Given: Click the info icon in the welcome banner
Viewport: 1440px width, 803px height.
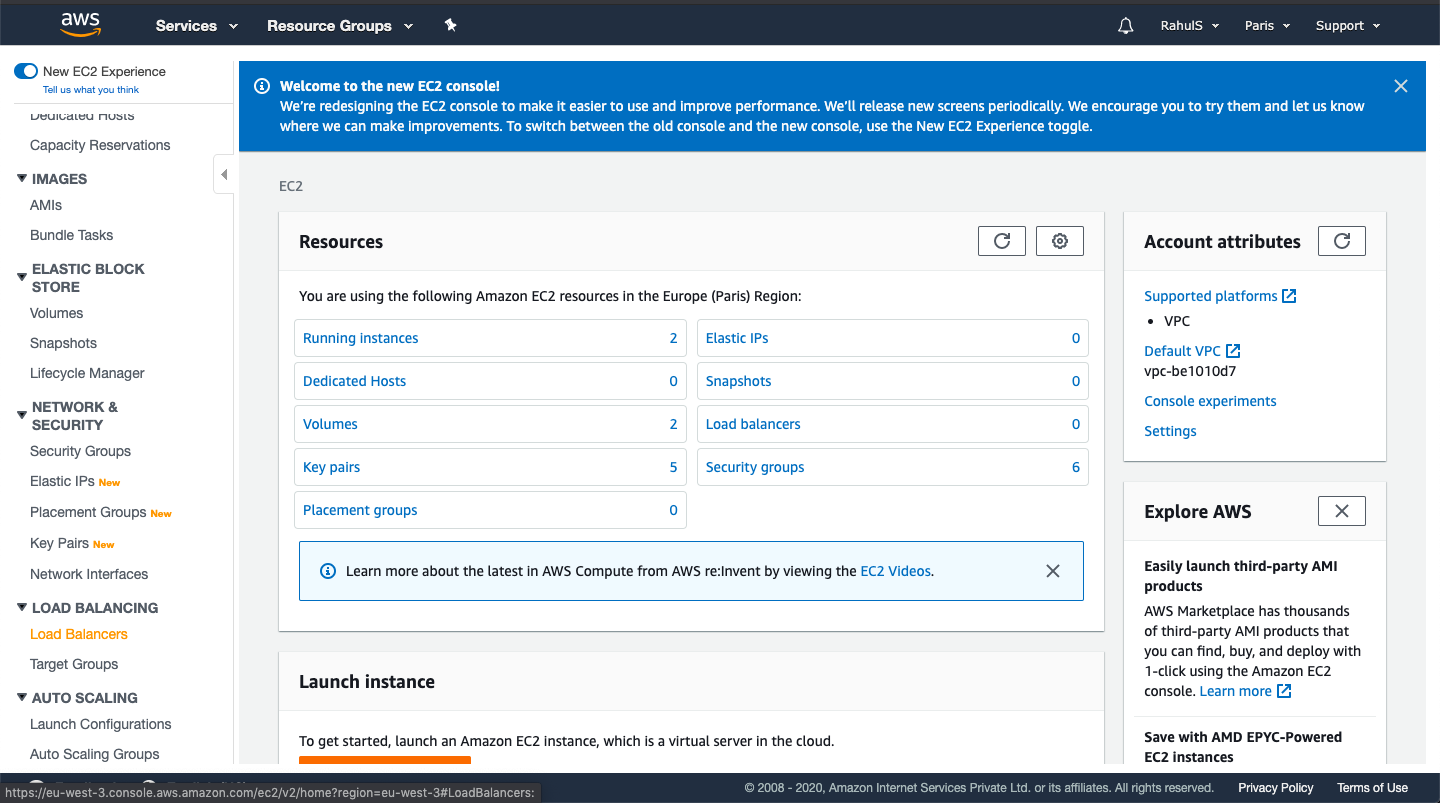Looking at the screenshot, I should click(262, 87).
